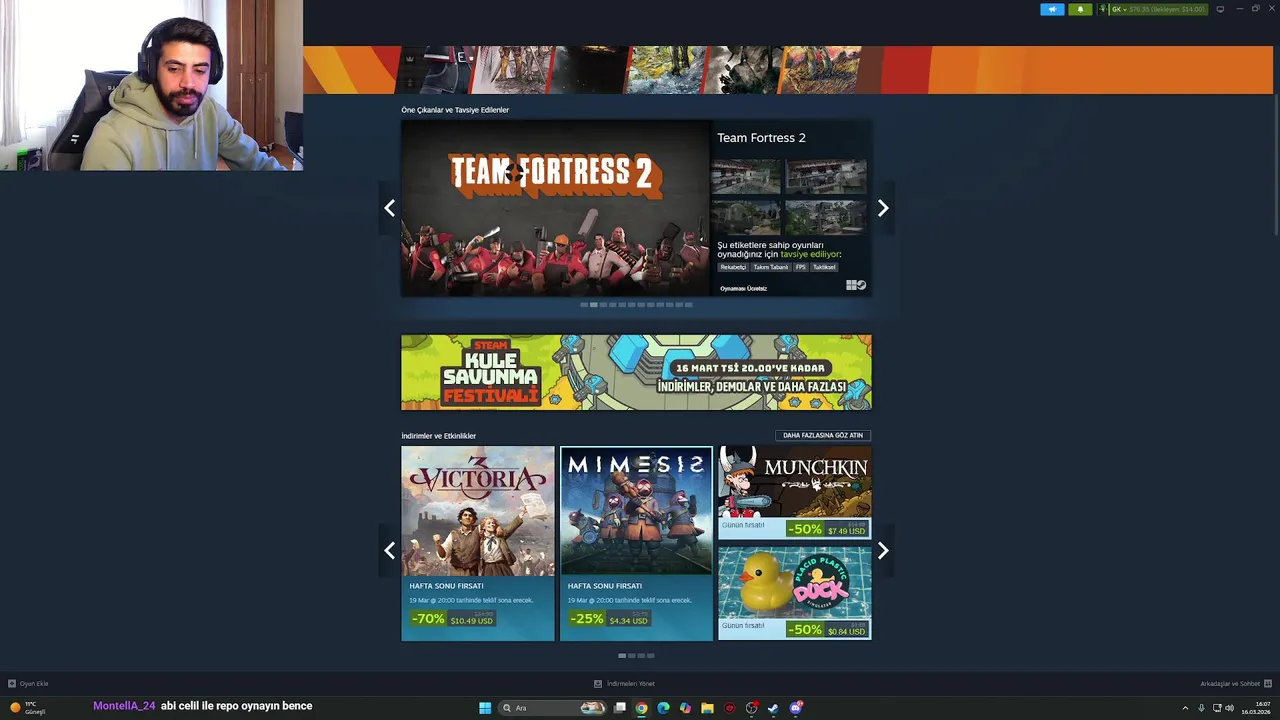Click DAHA FAZLASINA GÖZ ATIN button
This screenshot has height=720, width=1280.
coord(823,435)
